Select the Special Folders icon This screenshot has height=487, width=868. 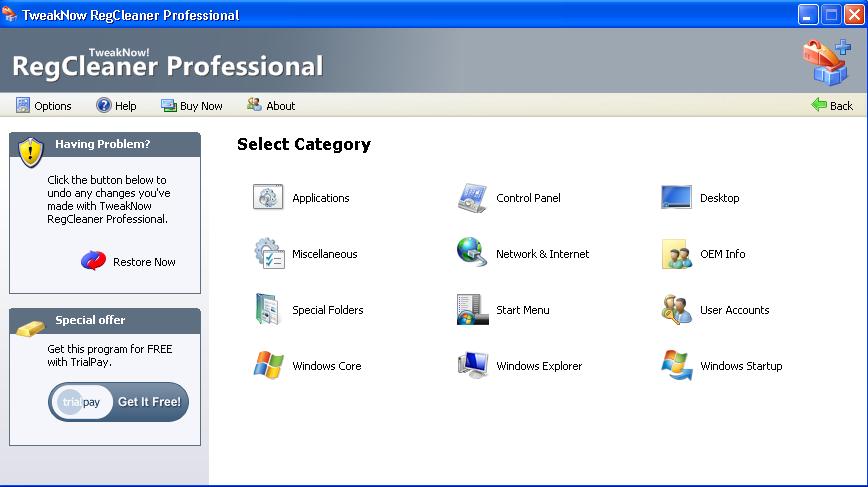(x=268, y=309)
